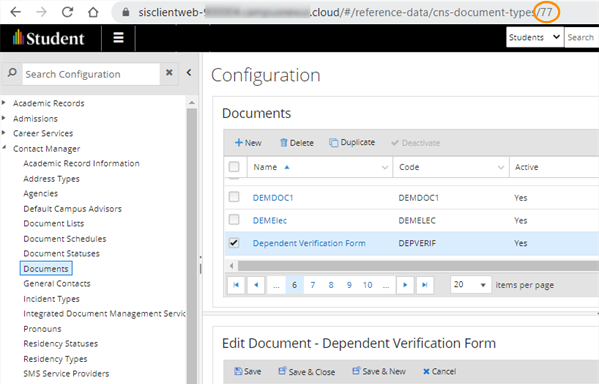
Task: Open the Students search type dropdown
Action: click(x=535, y=37)
